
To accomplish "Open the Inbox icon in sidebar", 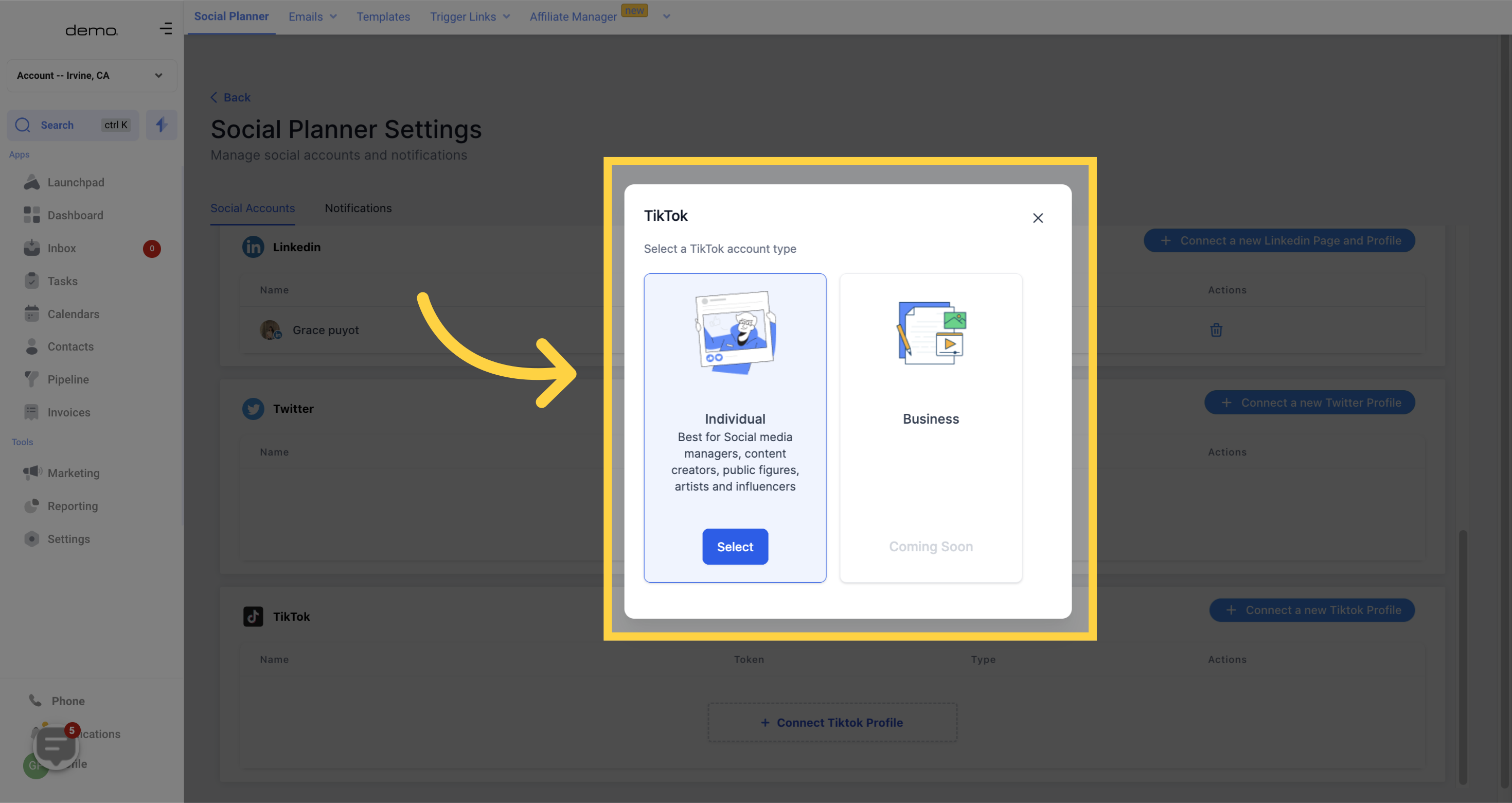I will coord(32,248).
